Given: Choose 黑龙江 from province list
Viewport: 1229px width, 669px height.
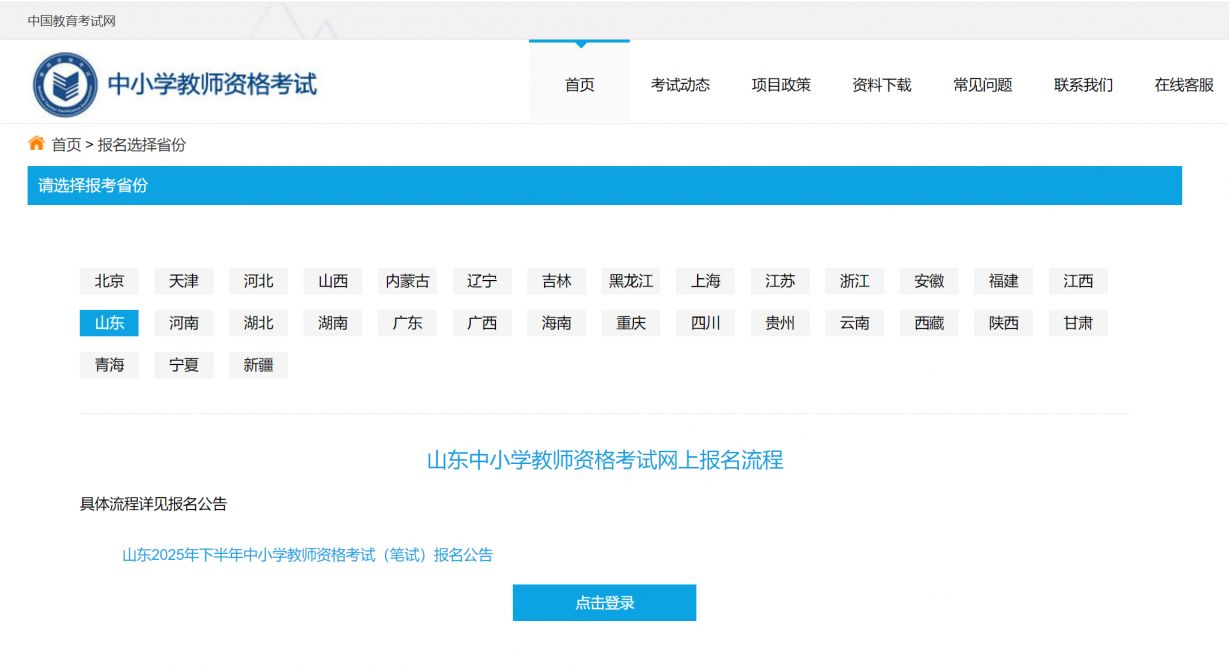Looking at the screenshot, I should [631, 281].
